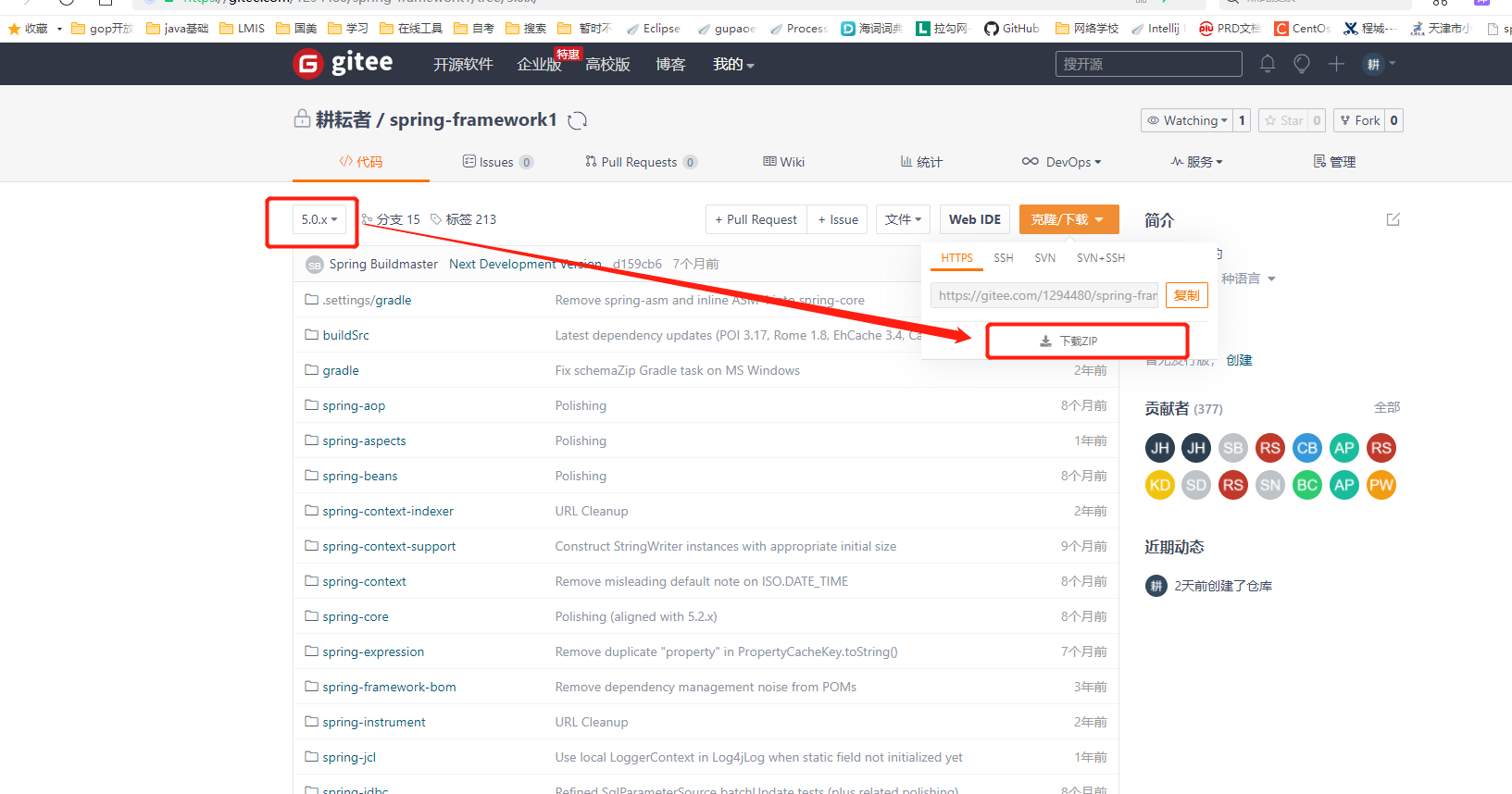Click the 复制 copy URL button
1512x794 pixels.
1187,295
